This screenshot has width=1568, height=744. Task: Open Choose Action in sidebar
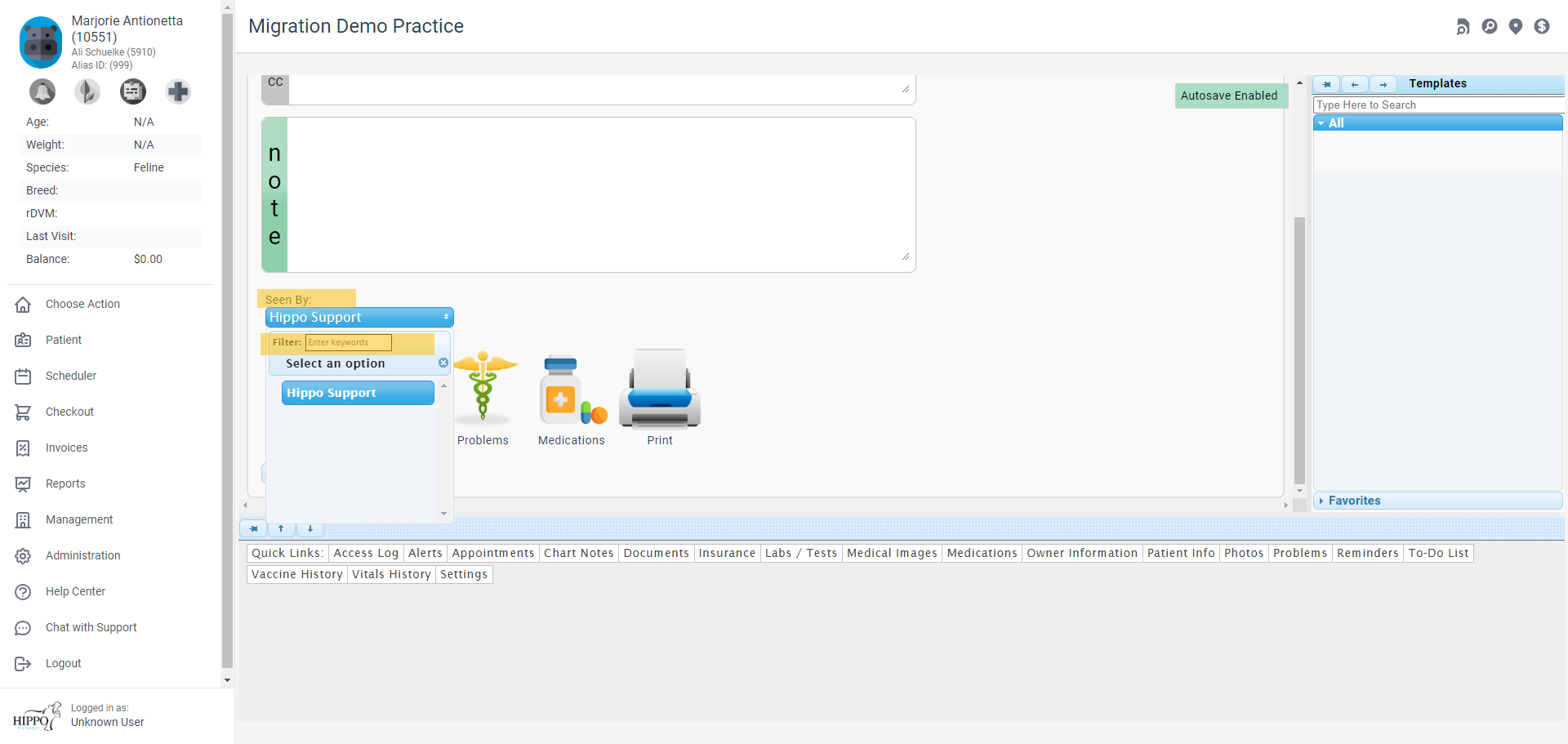coord(82,304)
